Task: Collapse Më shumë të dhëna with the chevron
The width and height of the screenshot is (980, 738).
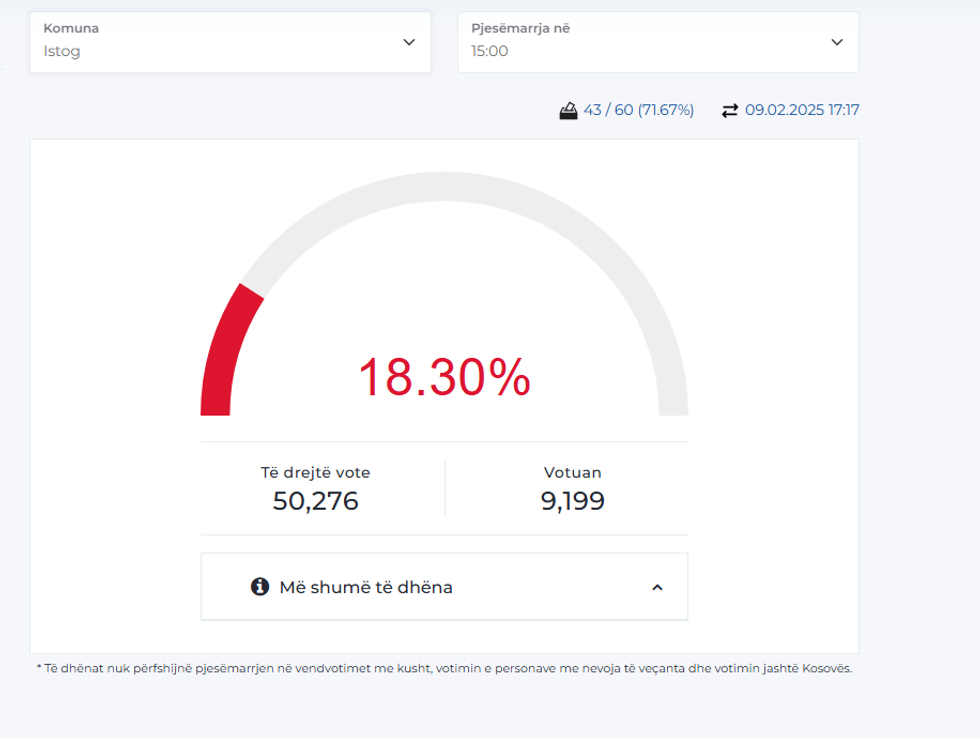Action: click(657, 587)
